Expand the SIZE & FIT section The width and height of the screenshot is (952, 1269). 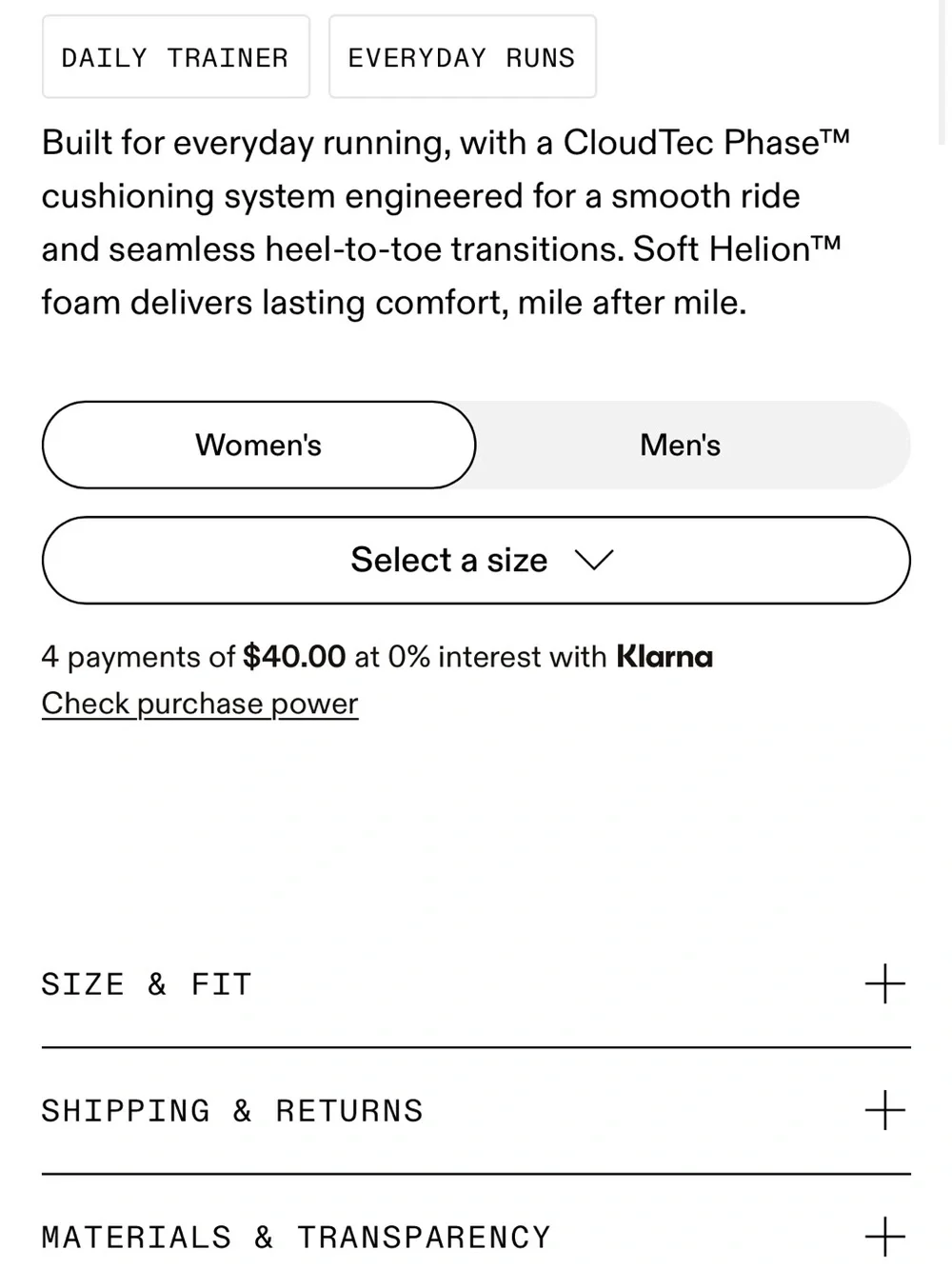pos(476,984)
